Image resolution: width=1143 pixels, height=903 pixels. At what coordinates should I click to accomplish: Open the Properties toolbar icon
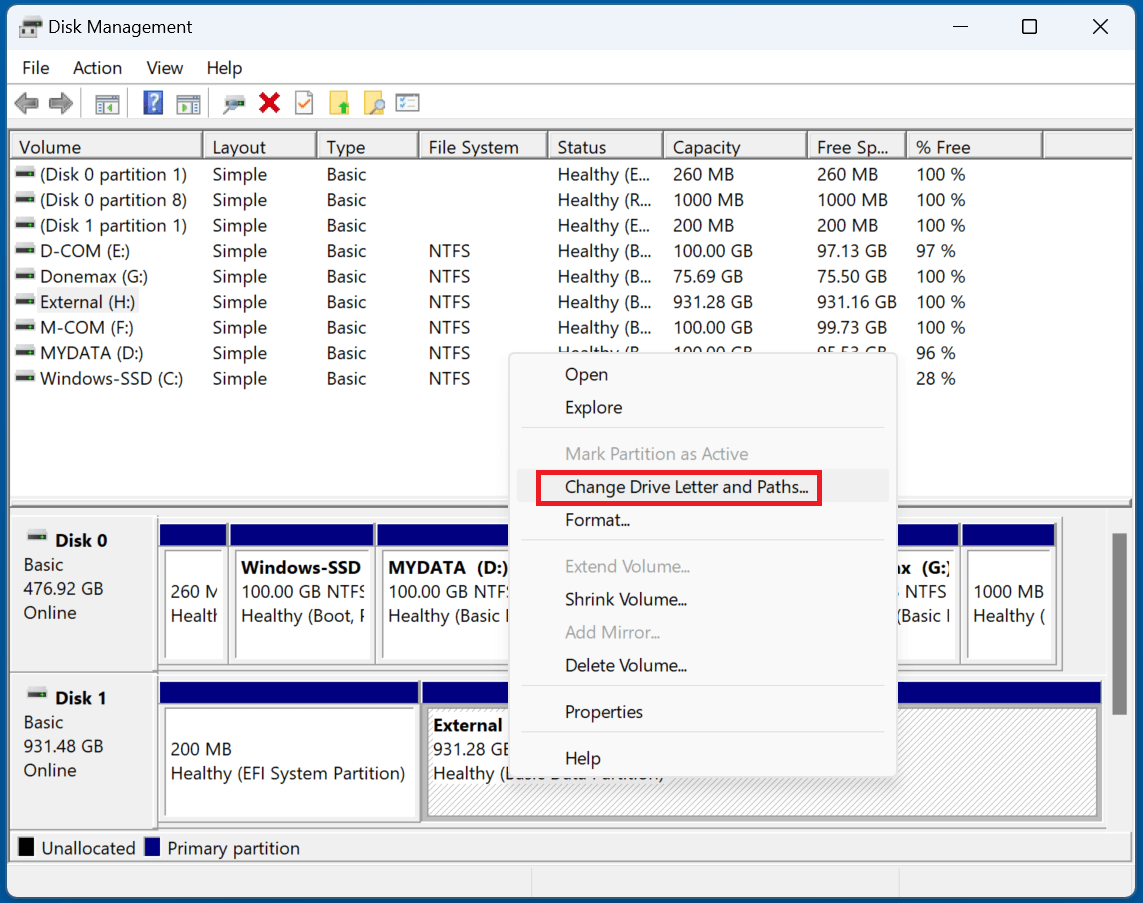point(407,102)
